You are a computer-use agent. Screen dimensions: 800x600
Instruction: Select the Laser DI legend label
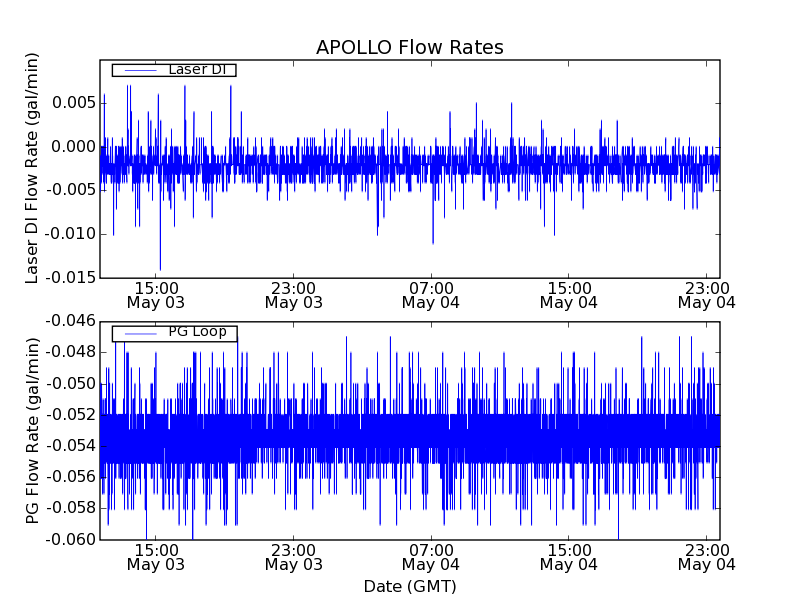click(x=196, y=70)
